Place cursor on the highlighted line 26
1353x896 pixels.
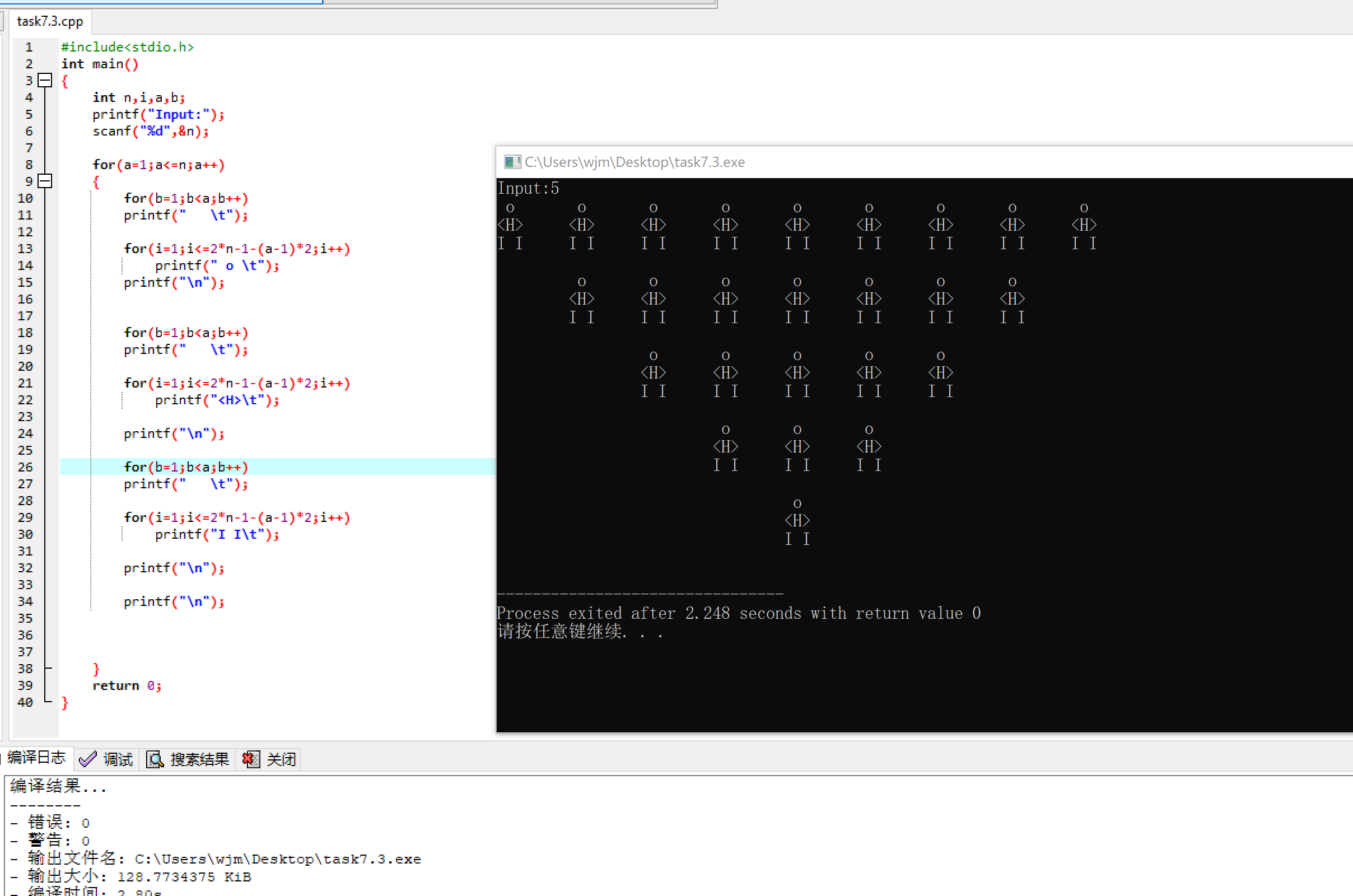coord(186,467)
